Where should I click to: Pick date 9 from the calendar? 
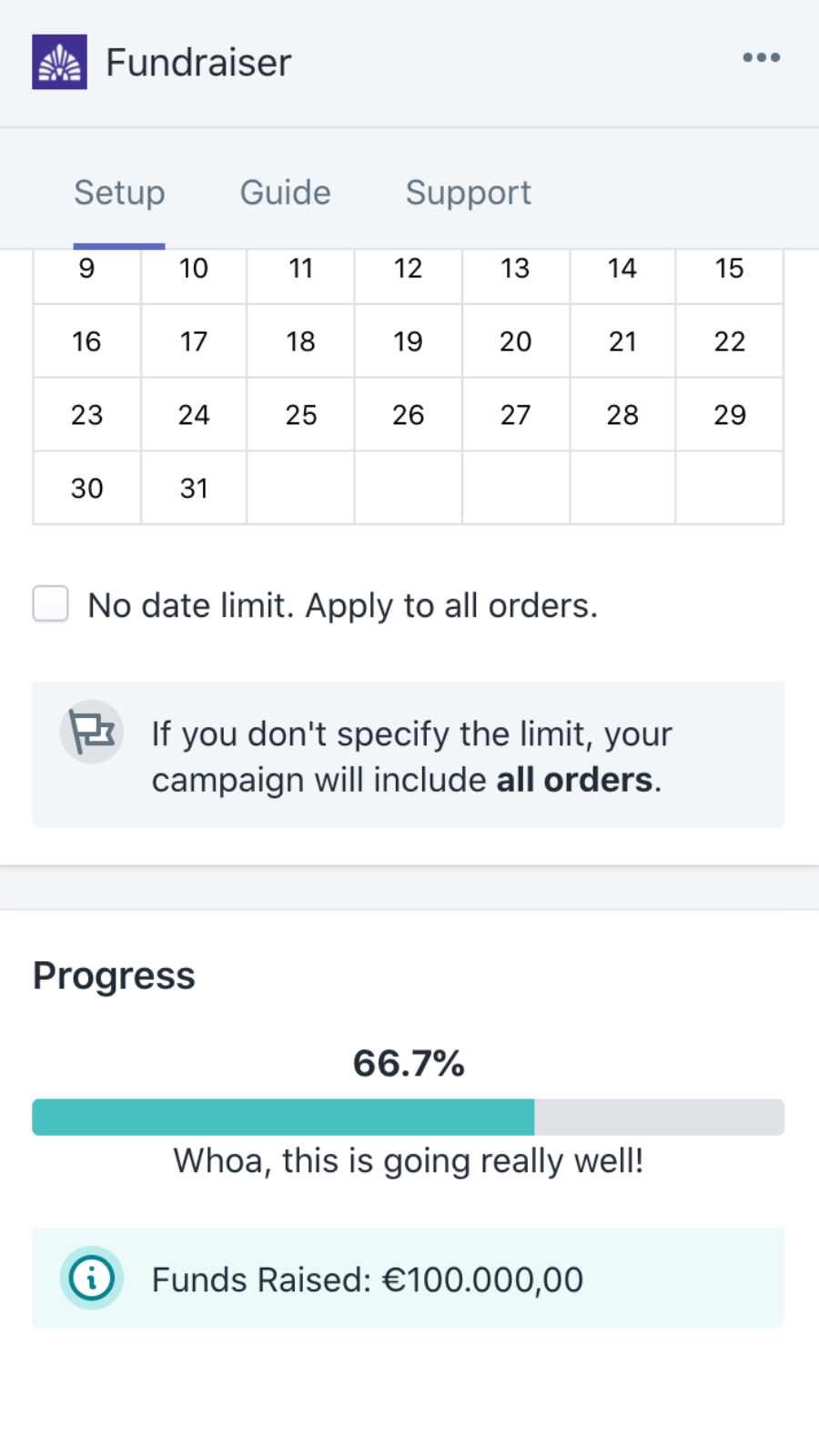(86, 268)
